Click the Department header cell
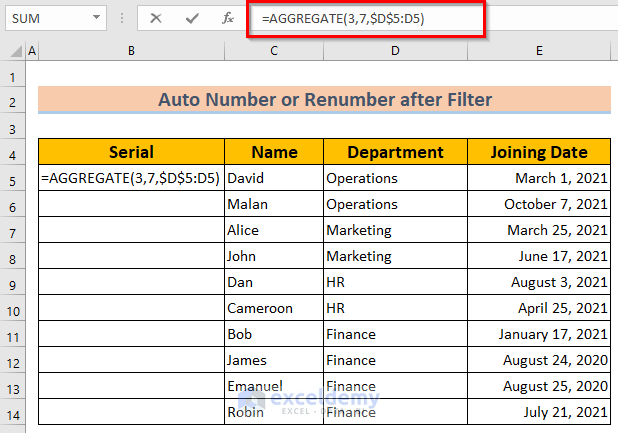This screenshot has height=433, width=618. [x=396, y=152]
